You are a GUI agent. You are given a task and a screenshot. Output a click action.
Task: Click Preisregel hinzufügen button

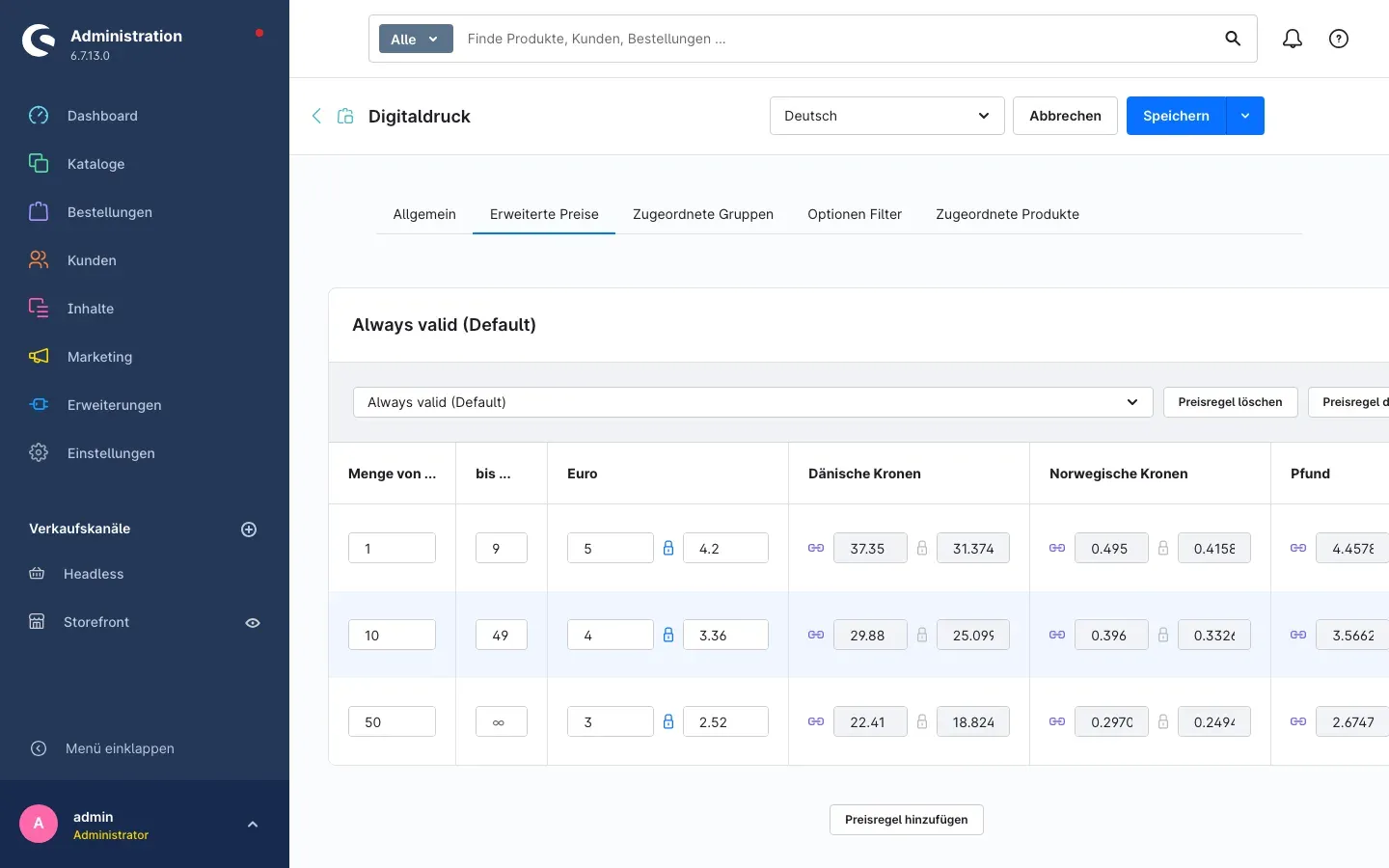[907, 820]
